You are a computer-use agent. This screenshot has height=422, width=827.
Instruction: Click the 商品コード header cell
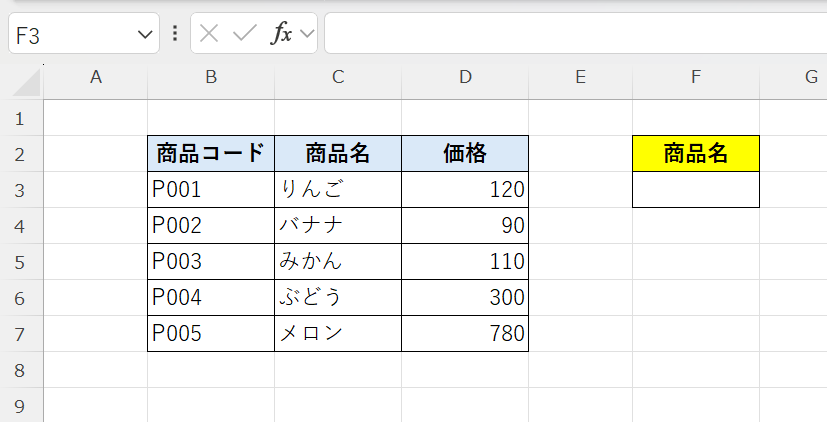(211, 153)
